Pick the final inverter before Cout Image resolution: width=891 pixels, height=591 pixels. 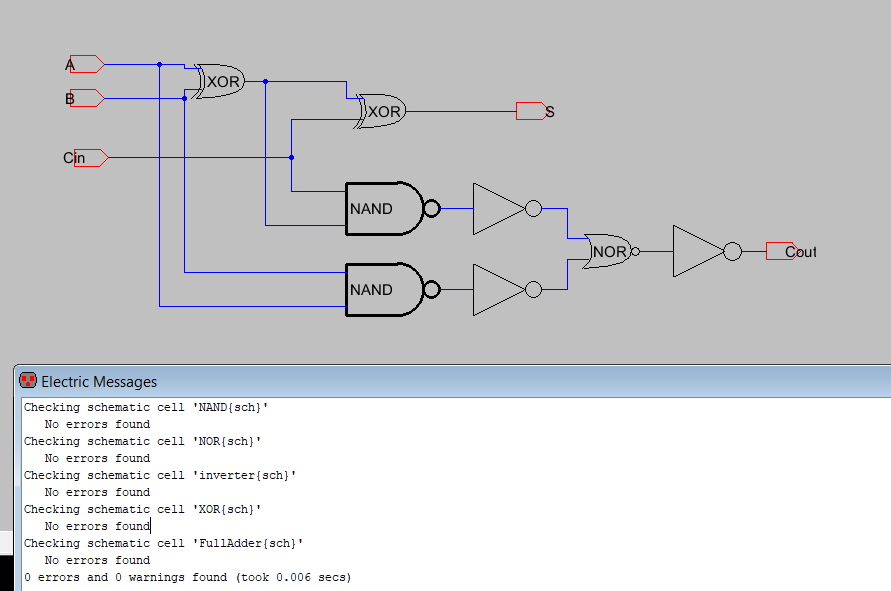(700, 251)
